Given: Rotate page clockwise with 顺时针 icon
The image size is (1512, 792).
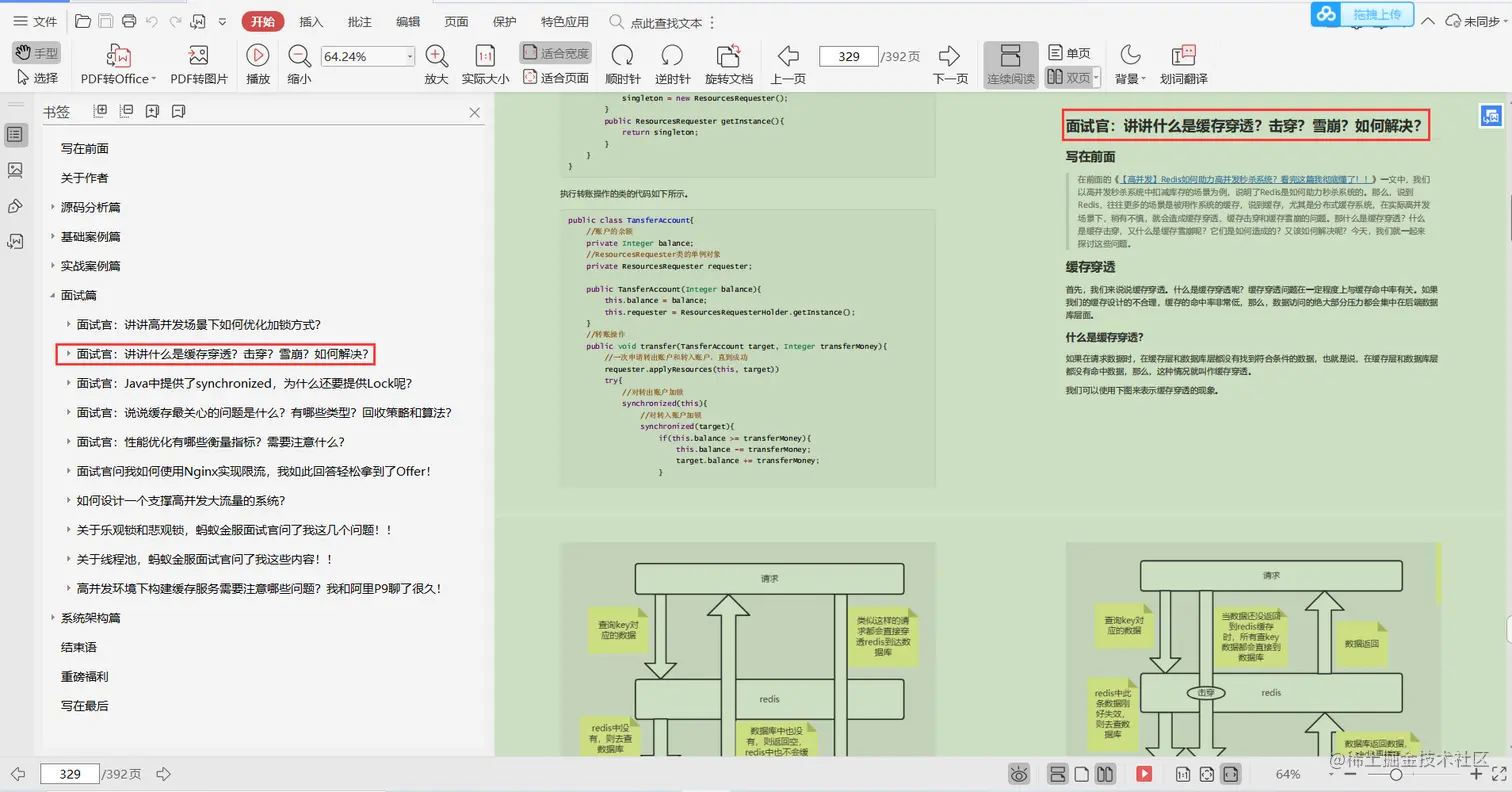Looking at the screenshot, I should 622,57.
